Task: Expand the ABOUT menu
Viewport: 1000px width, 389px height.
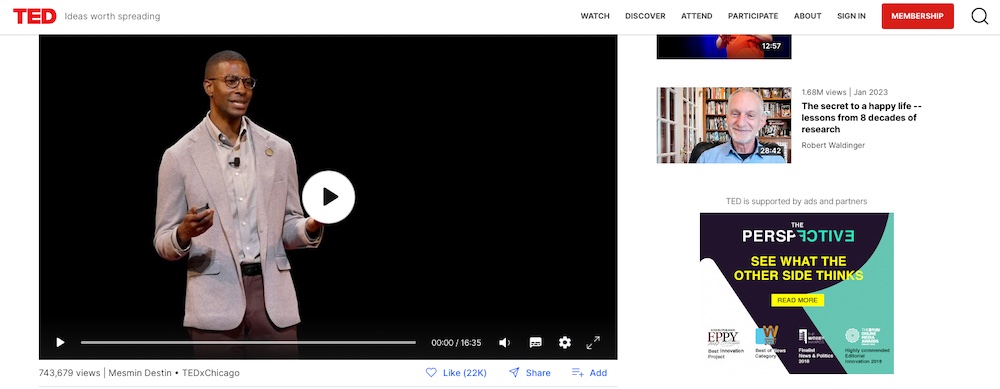Action: pyautogui.click(x=807, y=16)
